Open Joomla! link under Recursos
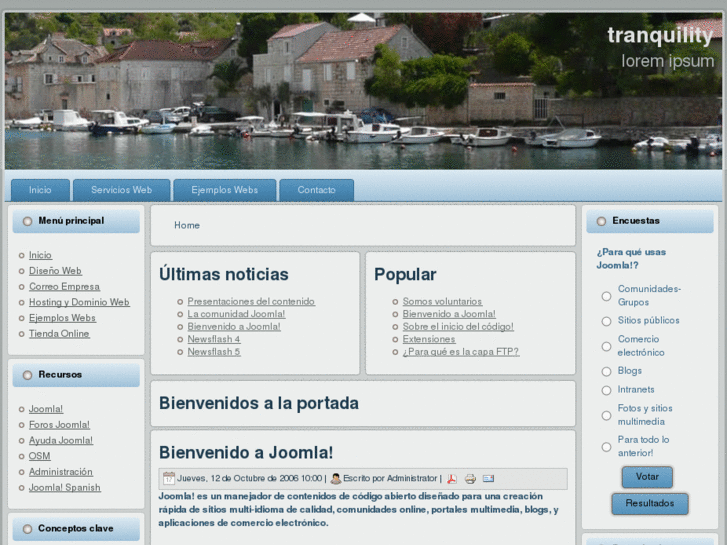The height and width of the screenshot is (545, 727). point(46,409)
